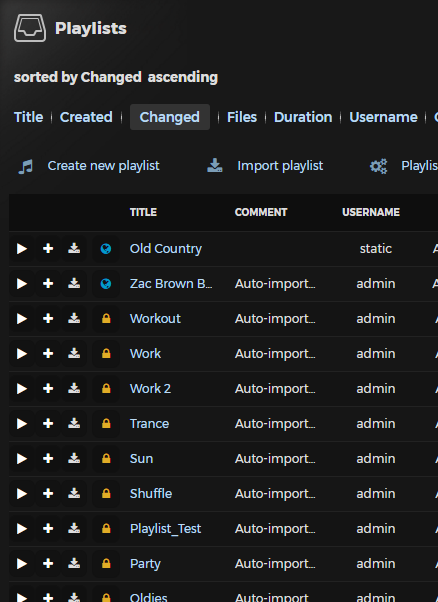Click the lock icon for Shuffle
The image size is (438, 602).
(x=106, y=493)
